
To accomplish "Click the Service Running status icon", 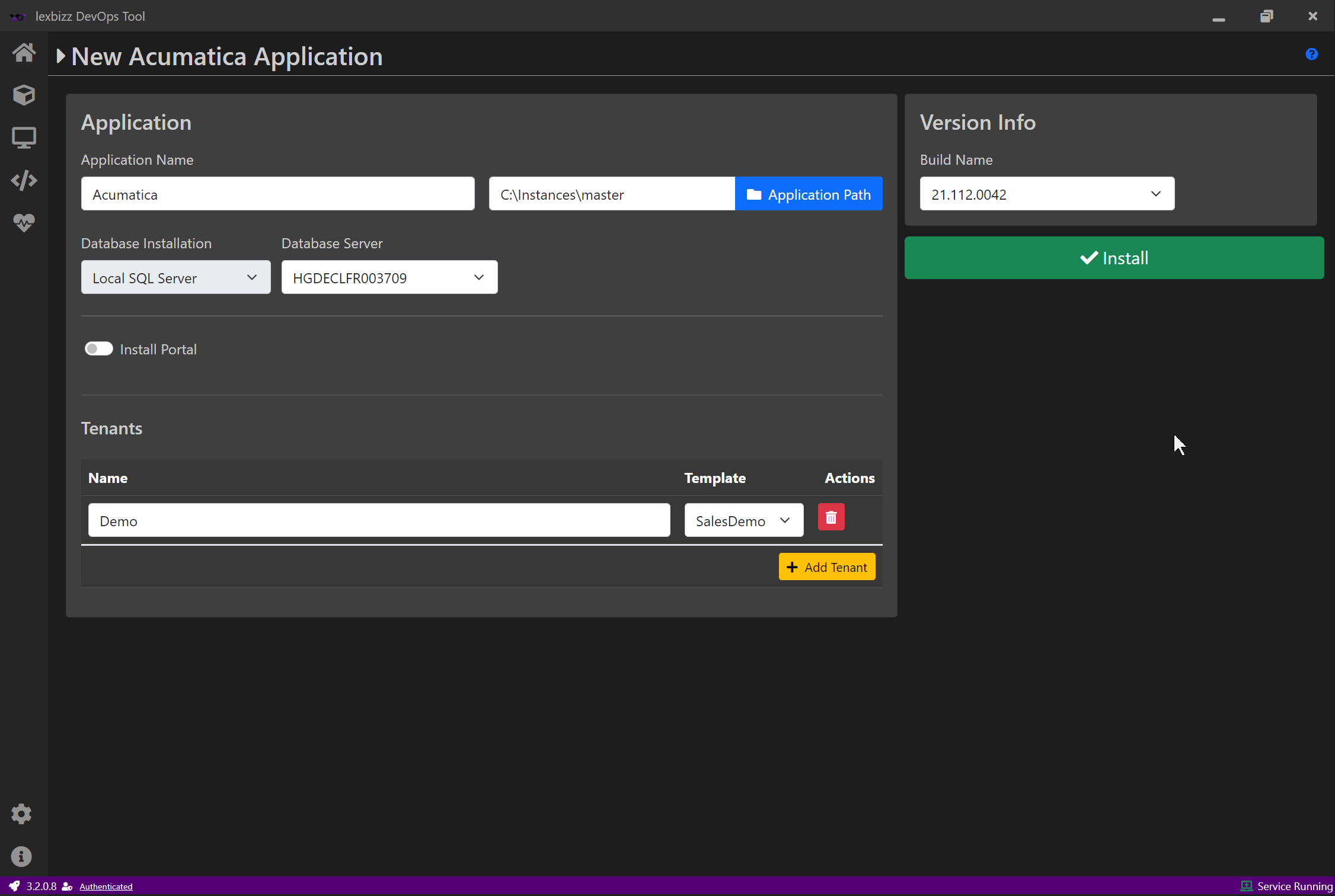I will point(1246,886).
